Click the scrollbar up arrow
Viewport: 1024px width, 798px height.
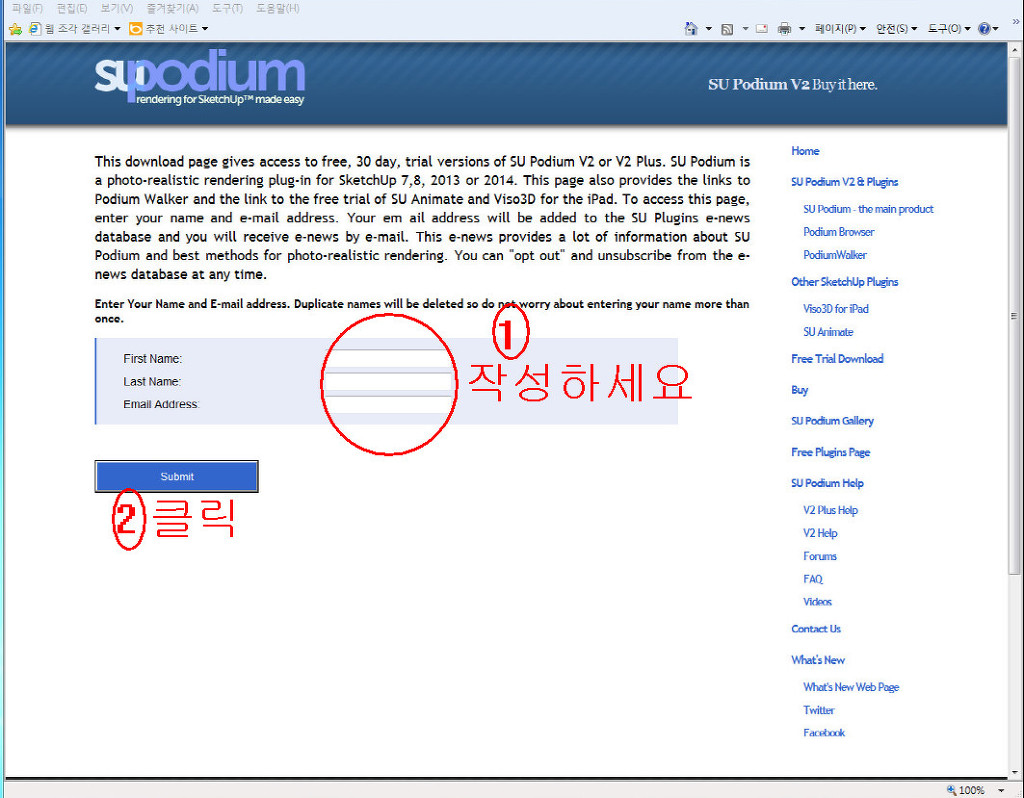[1014, 50]
